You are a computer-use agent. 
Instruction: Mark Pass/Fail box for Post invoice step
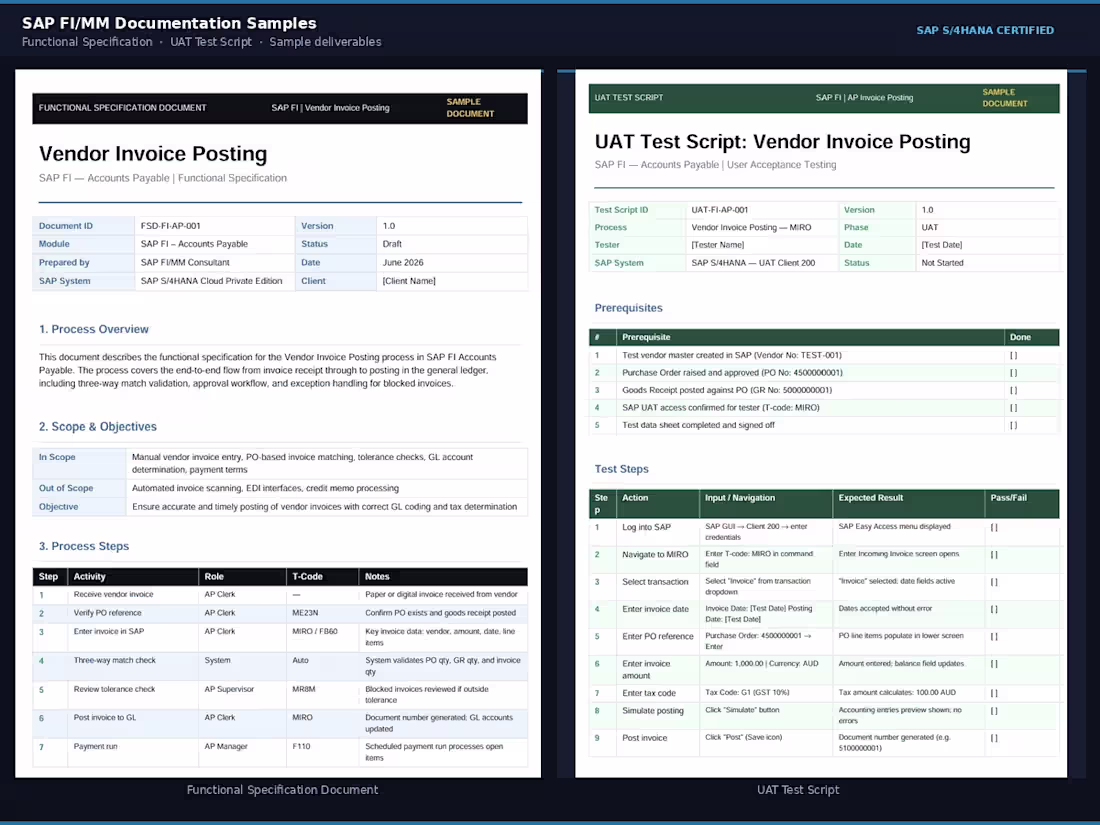point(994,738)
